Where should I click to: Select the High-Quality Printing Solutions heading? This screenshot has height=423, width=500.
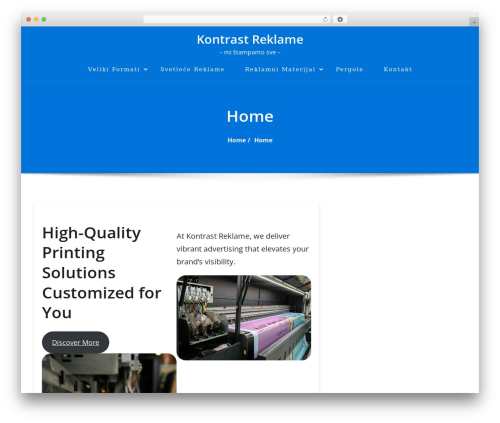(x=102, y=273)
